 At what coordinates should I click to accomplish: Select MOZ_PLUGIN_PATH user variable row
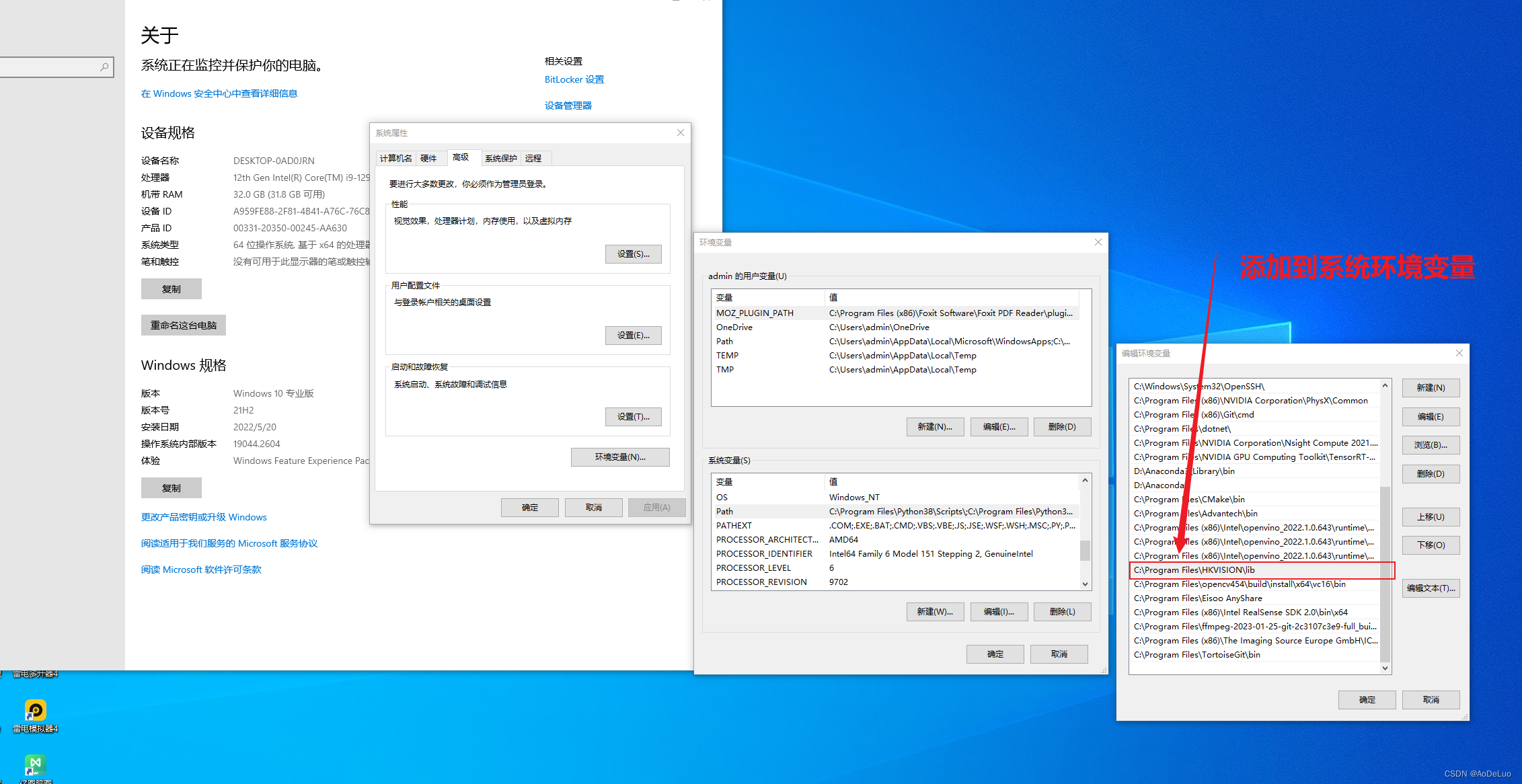(x=895, y=313)
